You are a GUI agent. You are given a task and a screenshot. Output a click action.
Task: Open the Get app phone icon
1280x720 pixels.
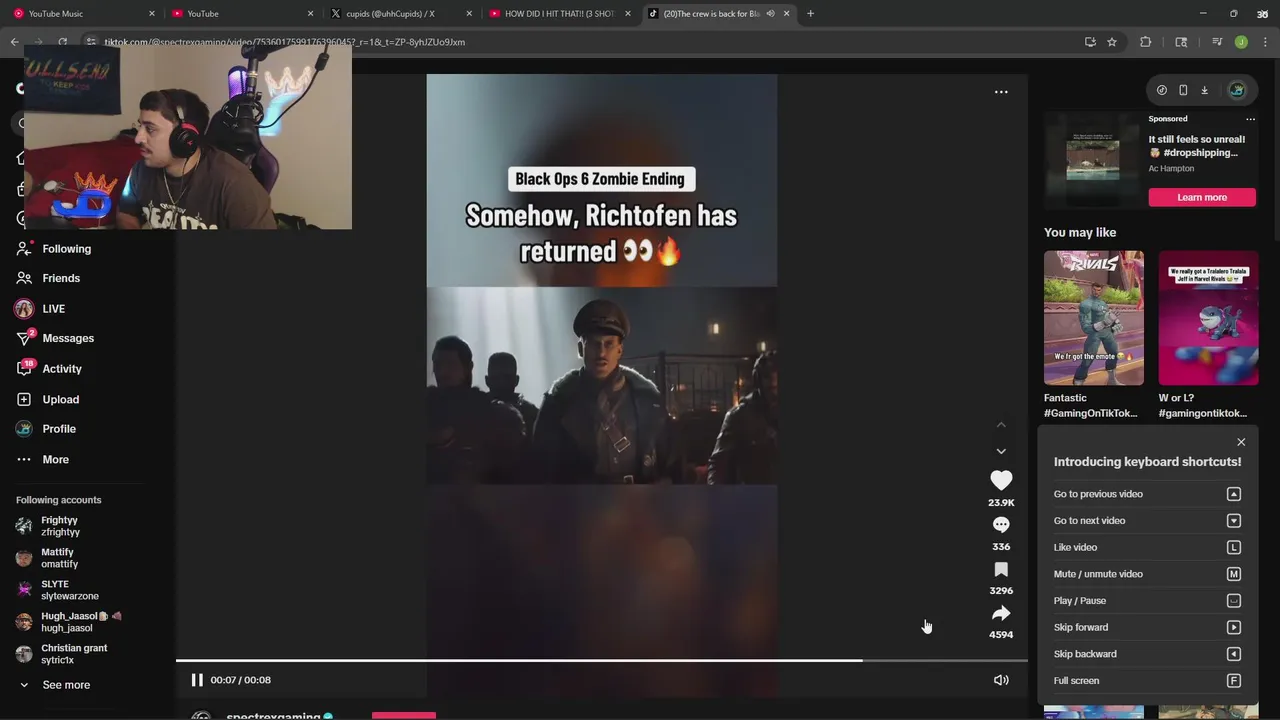1183,90
